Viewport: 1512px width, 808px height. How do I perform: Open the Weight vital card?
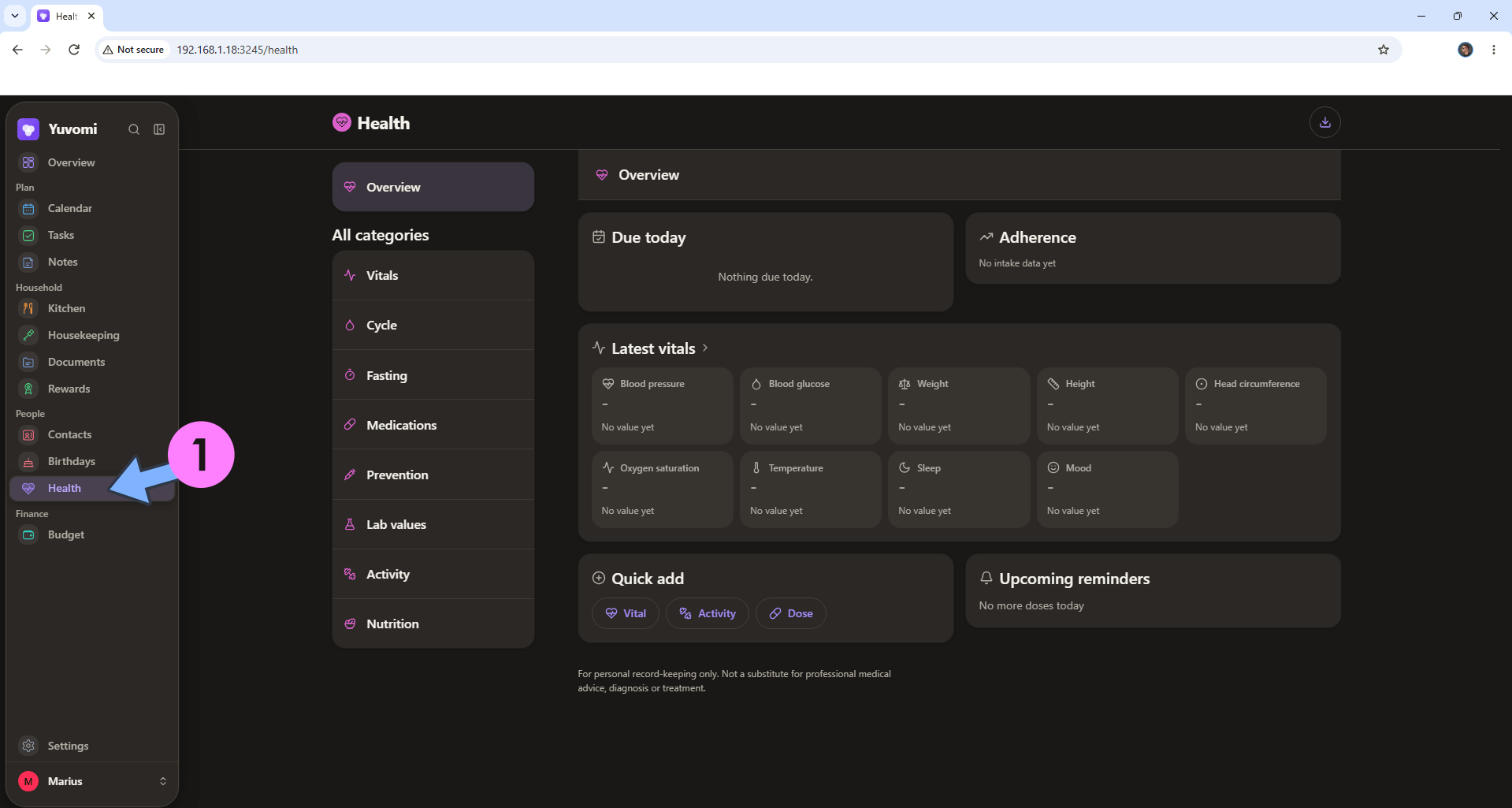[x=959, y=405]
